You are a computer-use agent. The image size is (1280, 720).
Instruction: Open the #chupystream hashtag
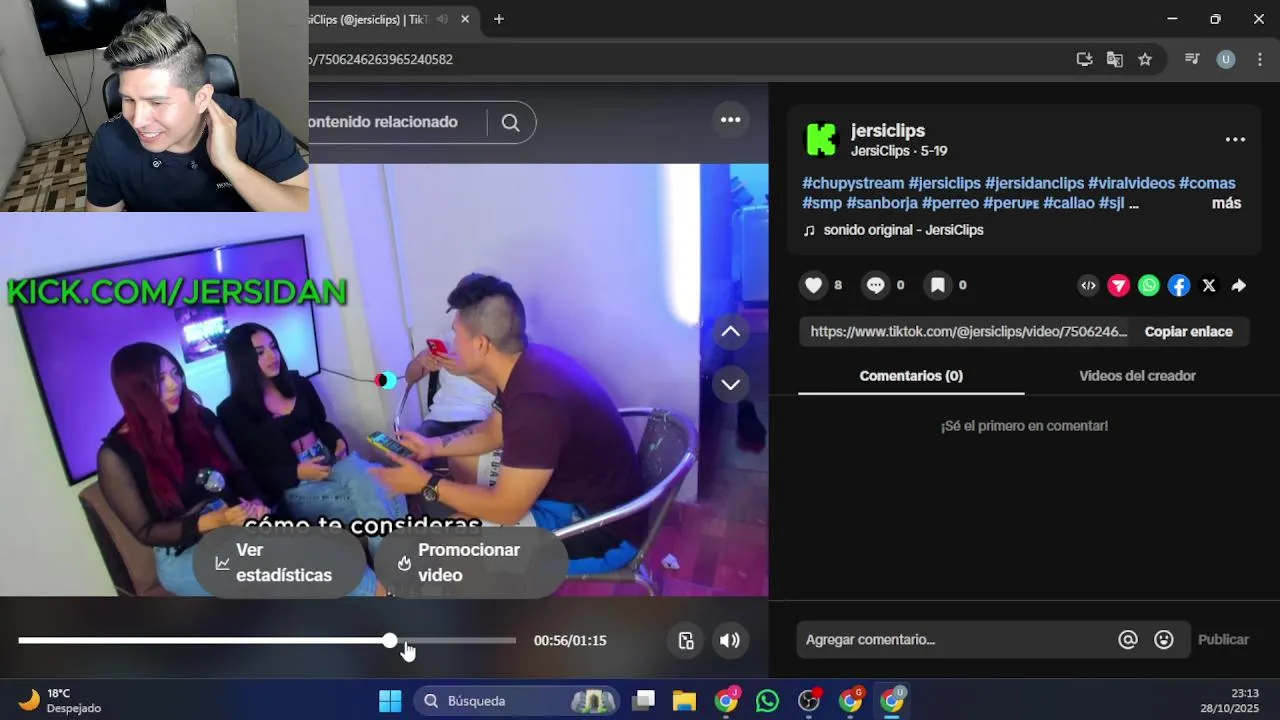pos(853,183)
